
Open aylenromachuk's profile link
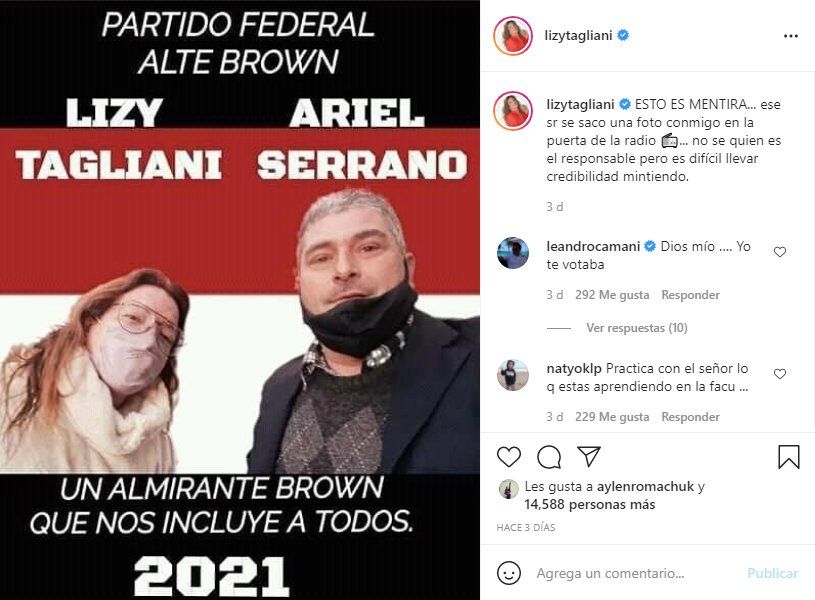coord(645,487)
